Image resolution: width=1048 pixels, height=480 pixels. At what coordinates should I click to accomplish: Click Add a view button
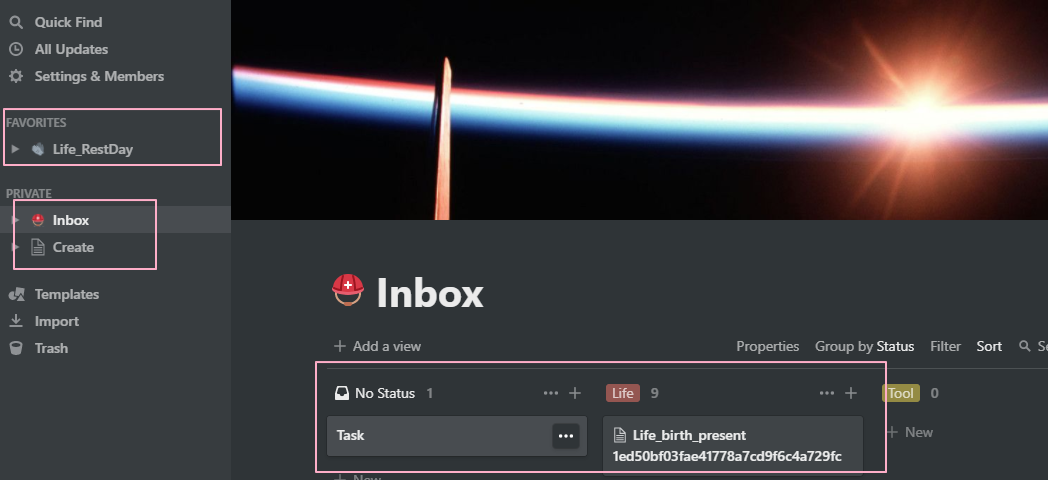tap(378, 346)
